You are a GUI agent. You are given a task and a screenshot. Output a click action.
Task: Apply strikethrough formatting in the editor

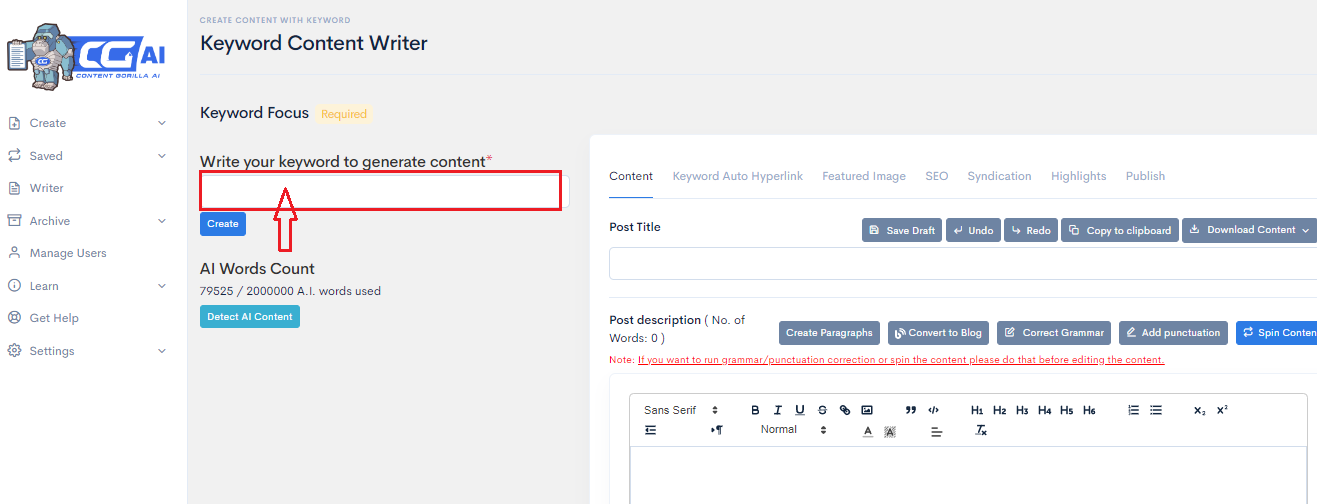823,410
